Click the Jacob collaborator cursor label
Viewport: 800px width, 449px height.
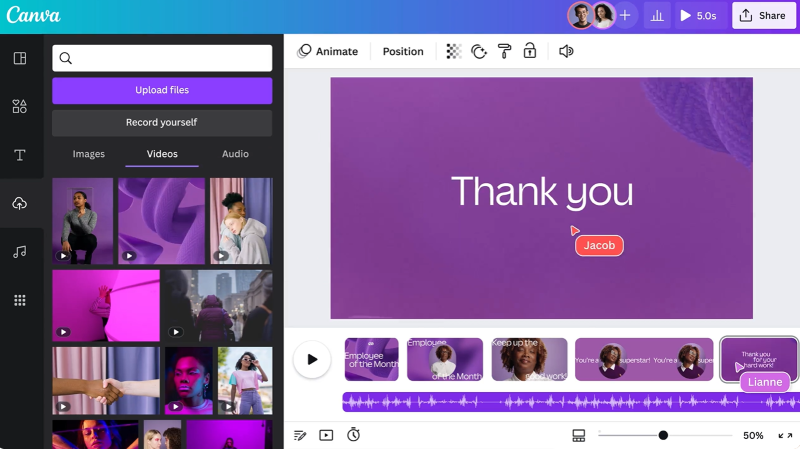tap(599, 245)
